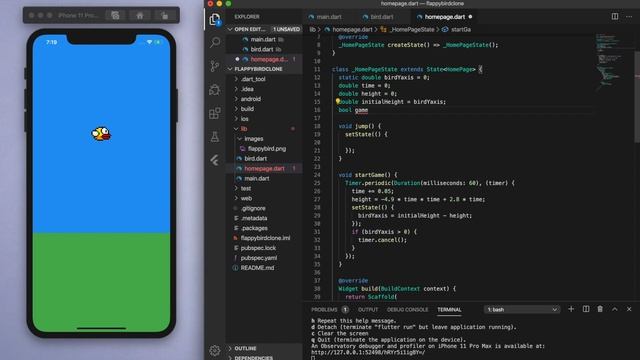This screenshot has height=360, width=640.
Task: Collapse the FLAPPYBIRDCLONE folder section
Action: point(265,69)
